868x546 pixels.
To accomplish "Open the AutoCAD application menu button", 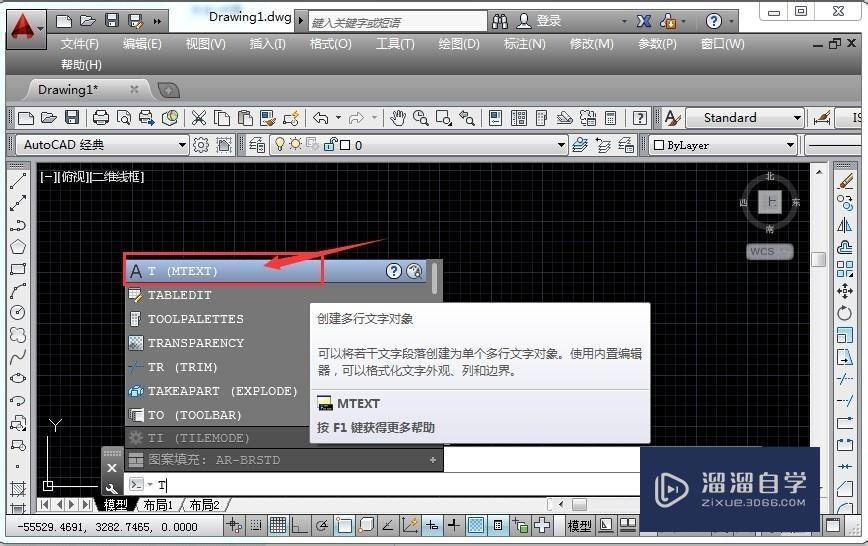I will [x=25, y=28].
